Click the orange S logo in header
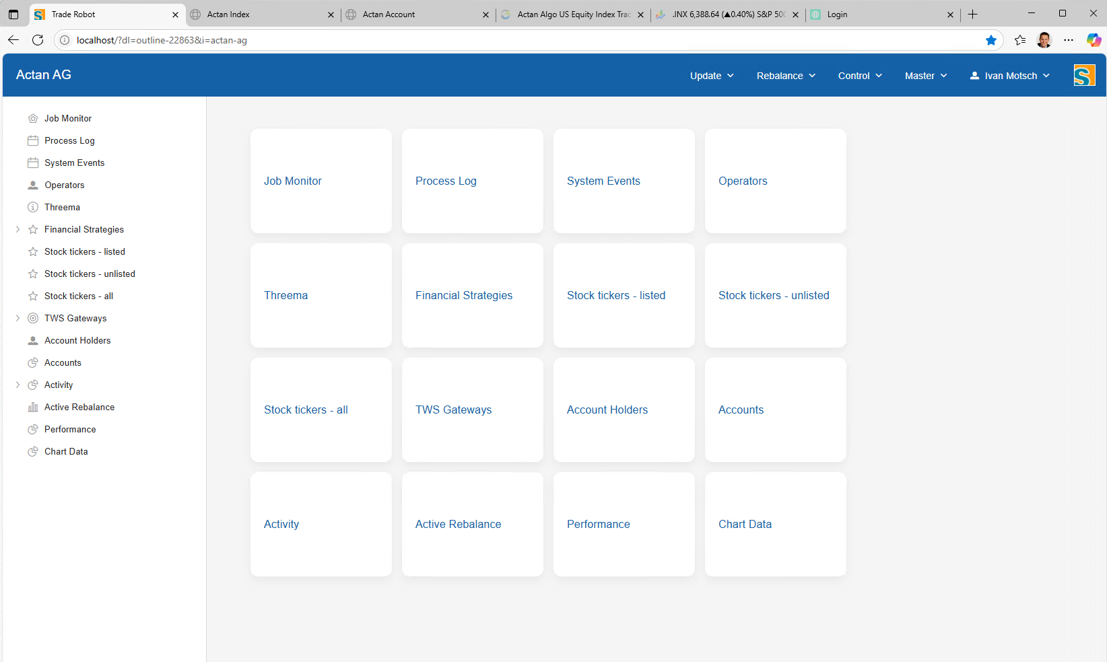 tap(1084, 75)
